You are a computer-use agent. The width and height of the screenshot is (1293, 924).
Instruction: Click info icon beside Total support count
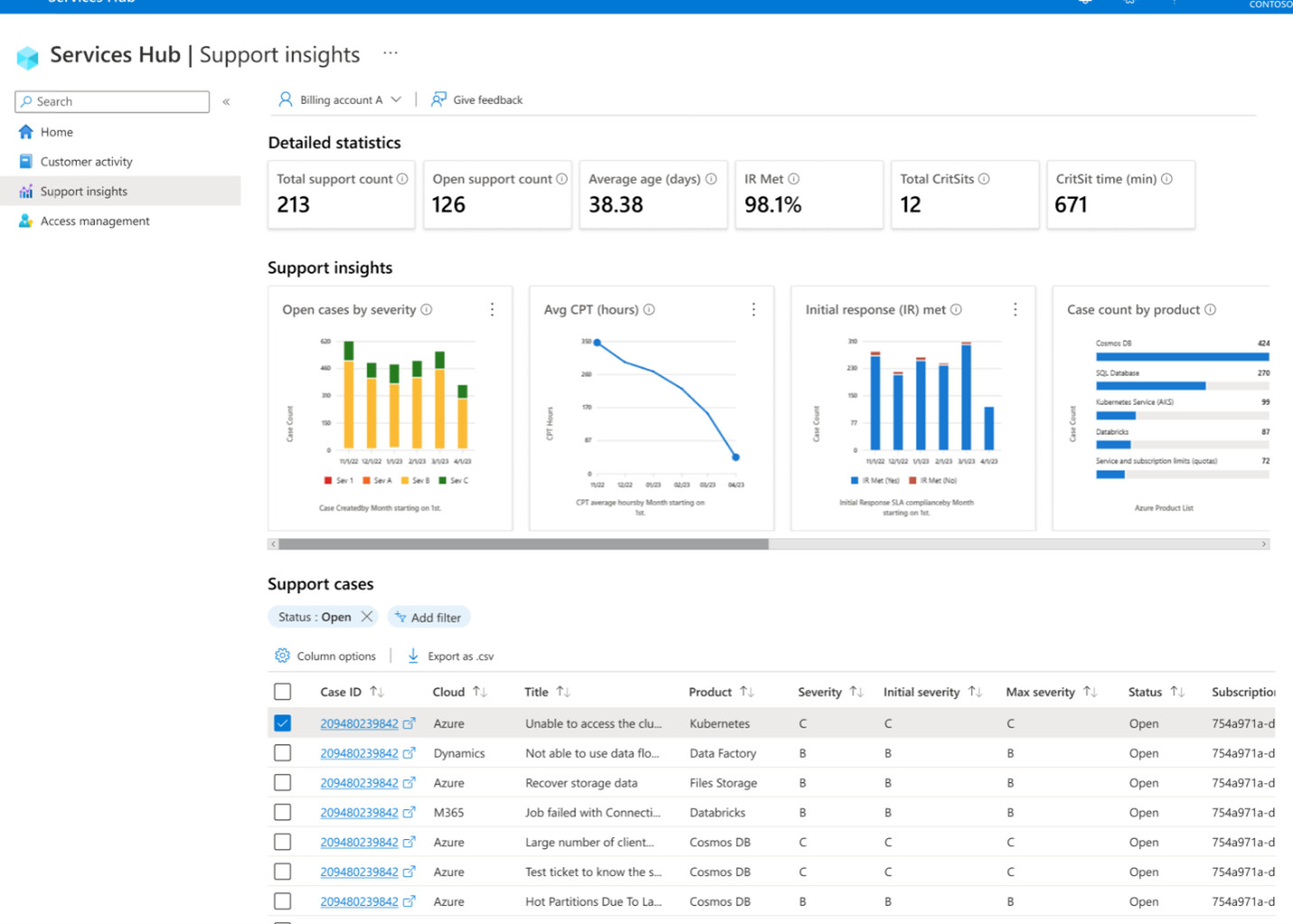pyautogui.click(x=402, y=179)
